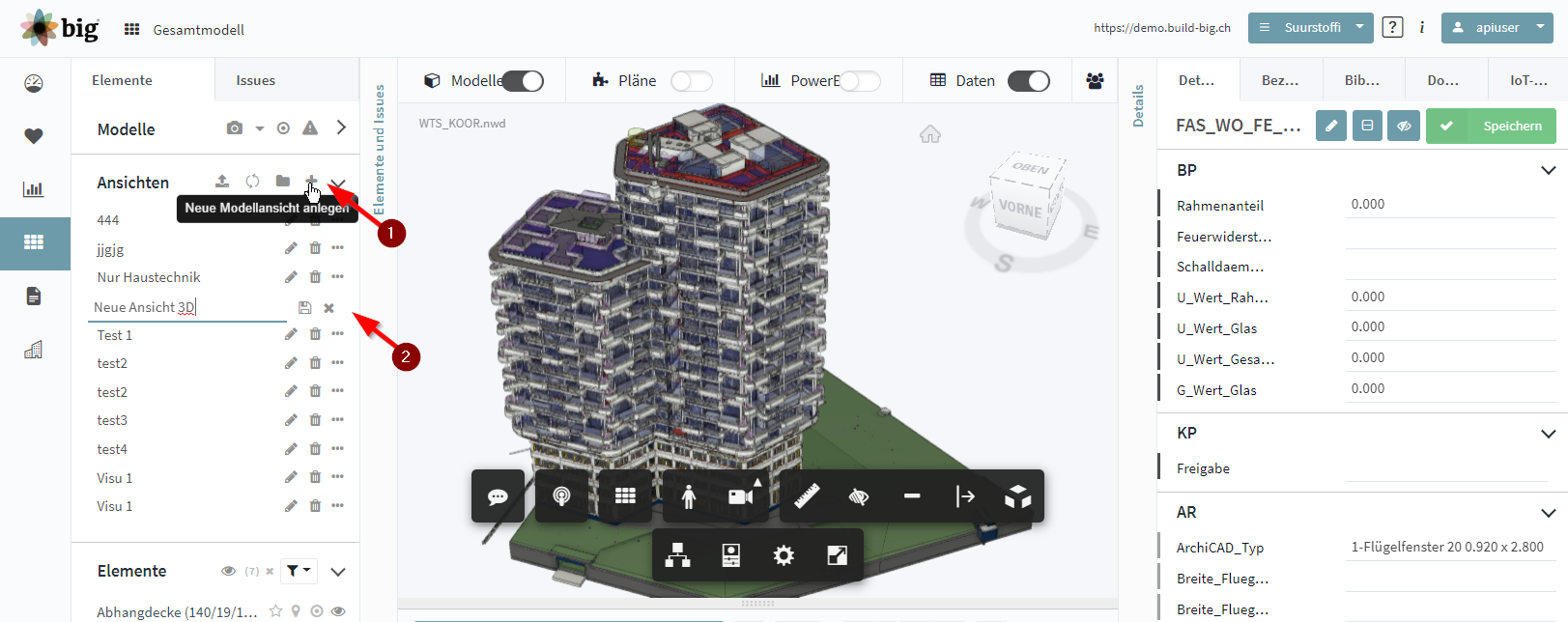The width and height of the screenshot is (1568, 622).
Task: Open the Suurstoffi project dropdown
Action: [x=1310, y=27]
